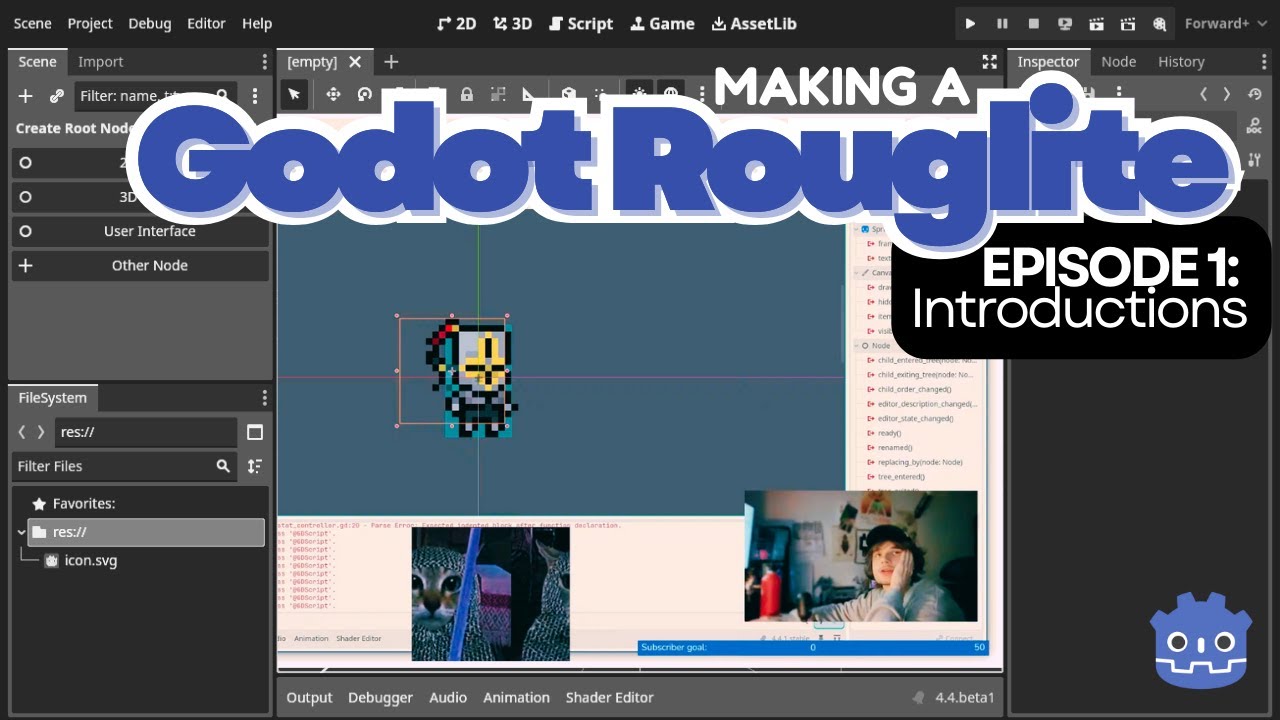Screen dimensions: 1280x720
Task: Collapse the res:// folder arrow
Action: pos(21,532)
